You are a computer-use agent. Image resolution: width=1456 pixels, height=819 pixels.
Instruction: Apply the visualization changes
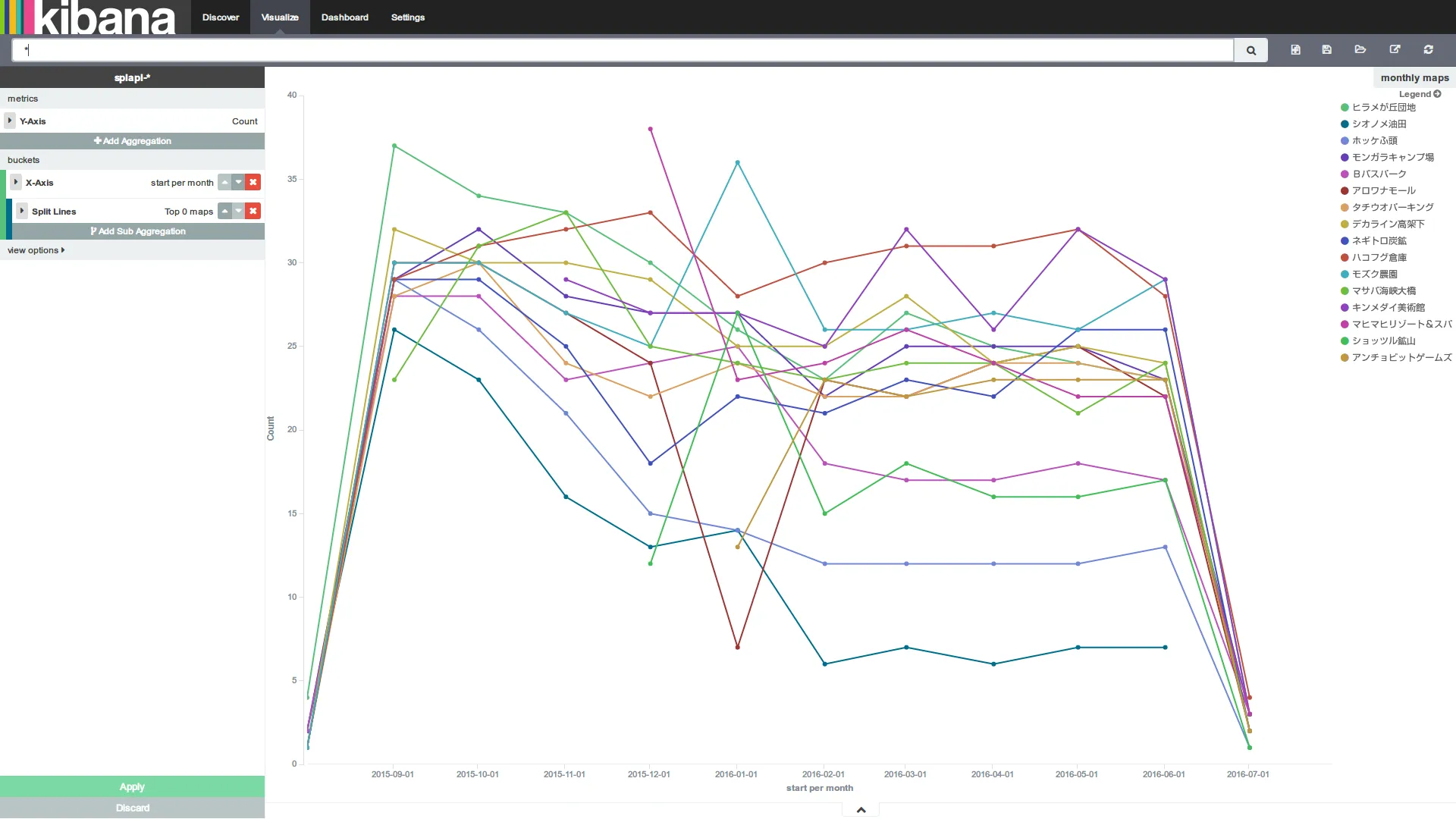[x=133, y=786]
